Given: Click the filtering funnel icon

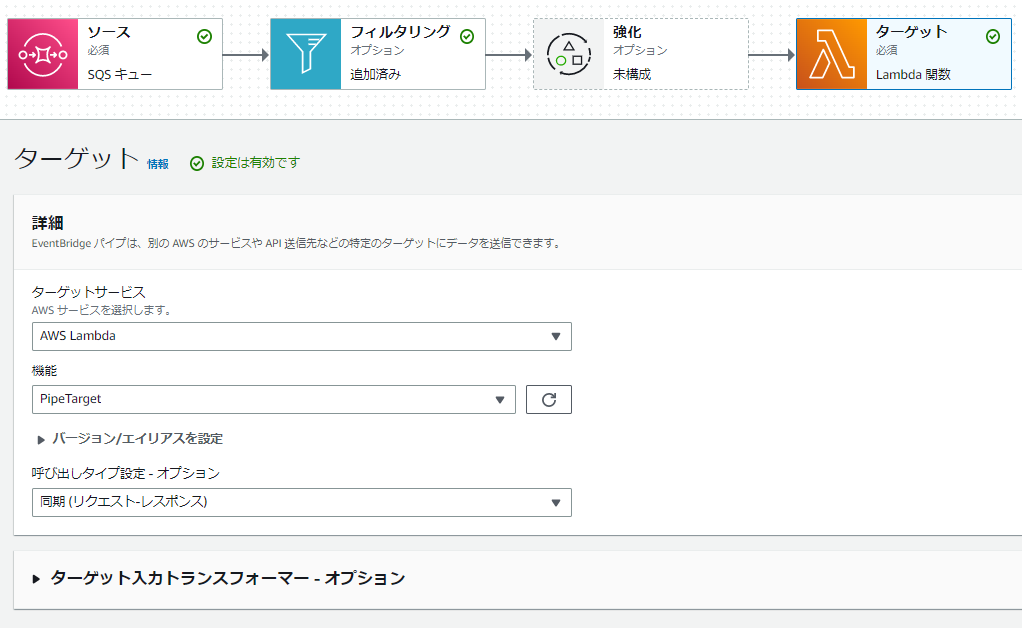Looking at the screenshot, I should click(306, 54).
